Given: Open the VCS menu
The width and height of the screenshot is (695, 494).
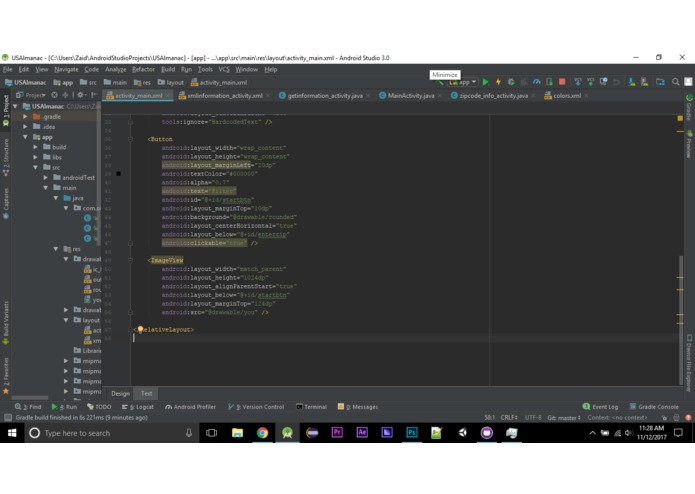Looking at the screenshot, I should point(224,70).
